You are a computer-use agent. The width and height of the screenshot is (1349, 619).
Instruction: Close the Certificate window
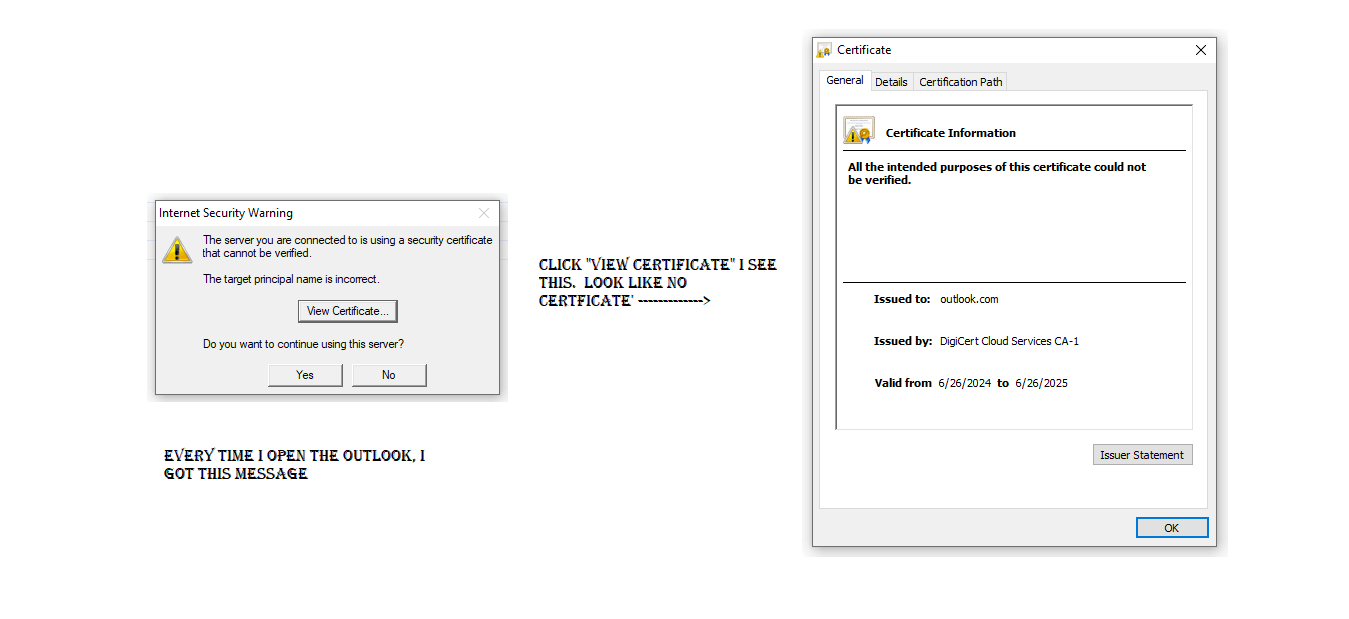pos(1201,50)
